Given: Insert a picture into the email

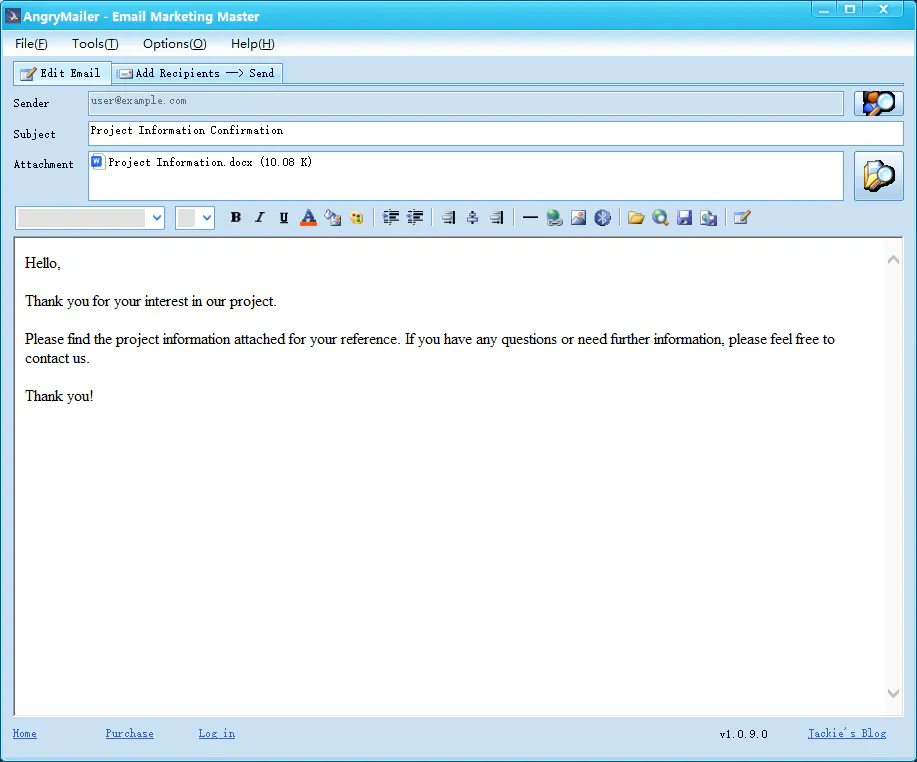Looking at the screenshot, I should [578, 218].
